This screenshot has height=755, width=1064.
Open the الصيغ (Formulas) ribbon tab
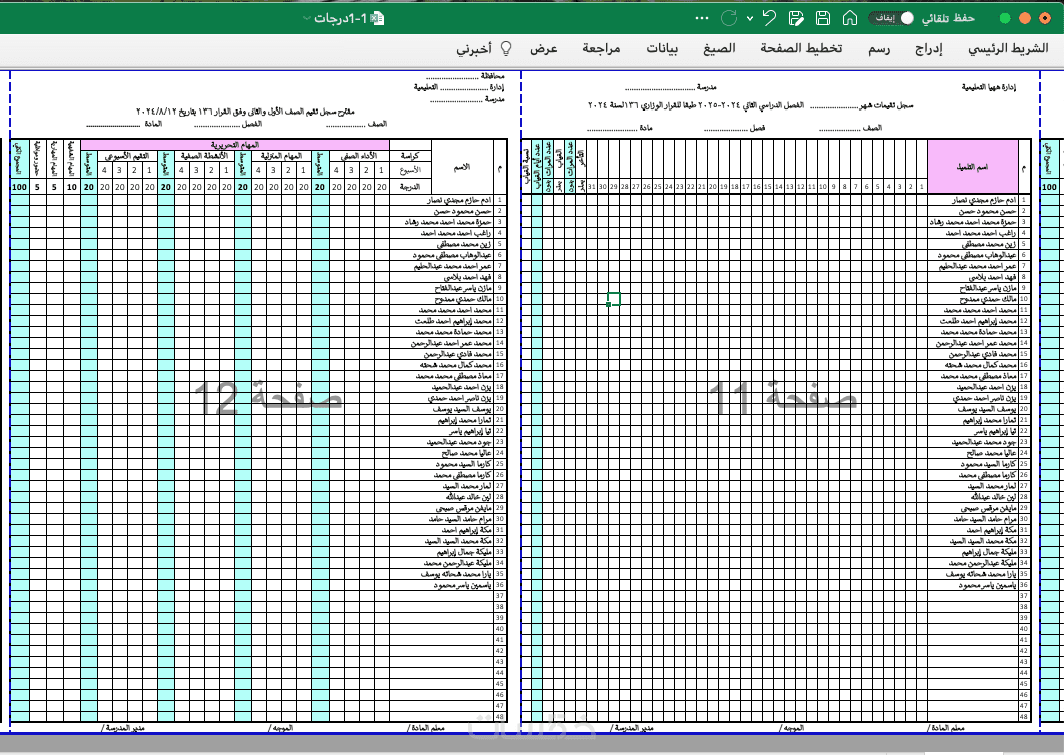[719, 48]
